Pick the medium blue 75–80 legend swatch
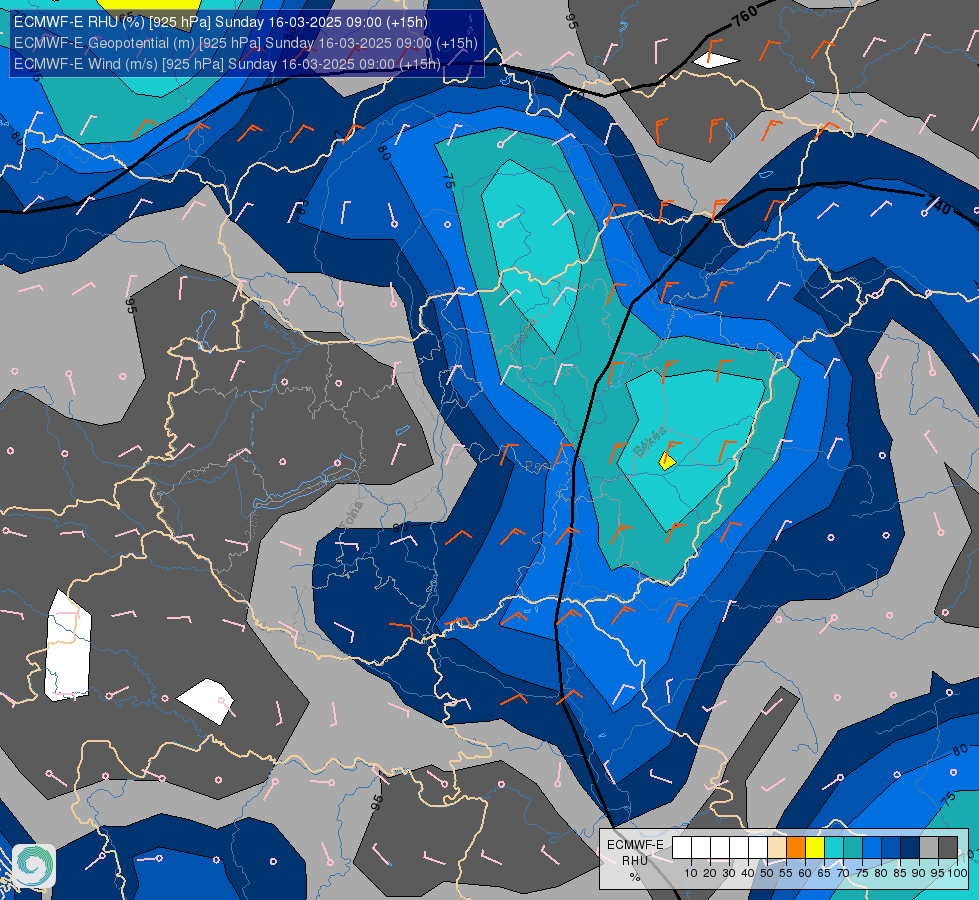The width and height of the screenshot is (979, 900). click(x=872, y=847)
